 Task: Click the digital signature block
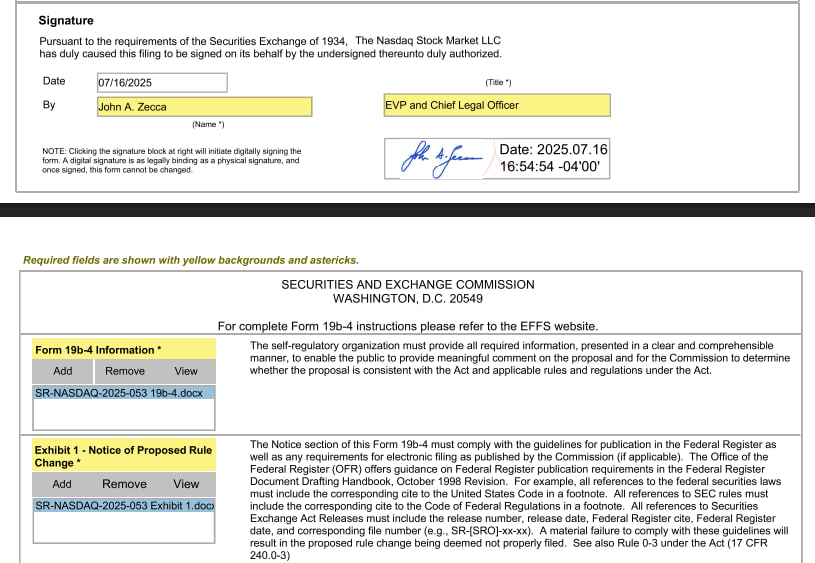click(497, 159)
